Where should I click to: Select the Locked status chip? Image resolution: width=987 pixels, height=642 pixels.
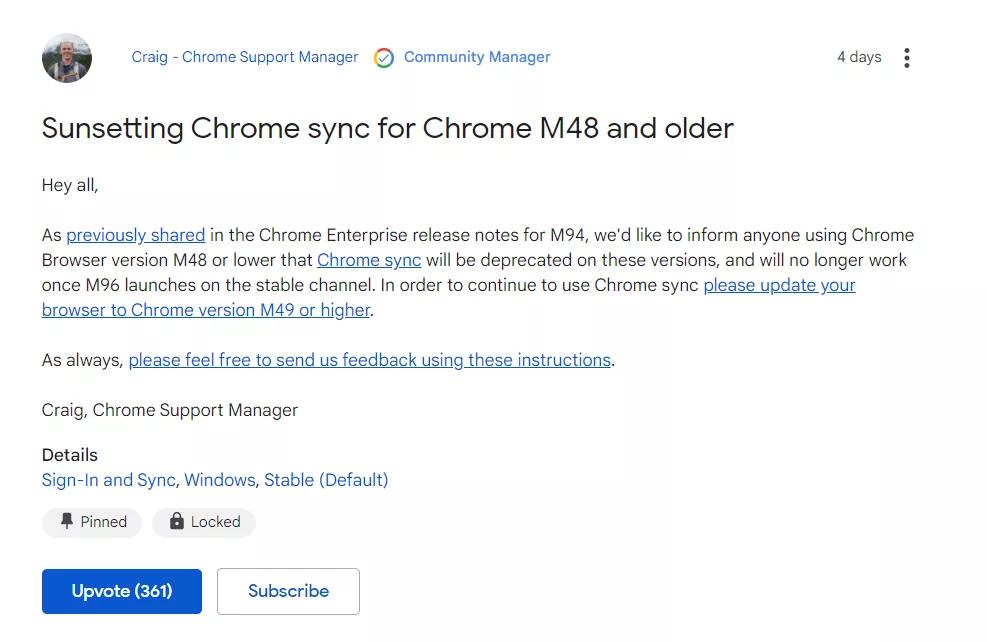204,521
